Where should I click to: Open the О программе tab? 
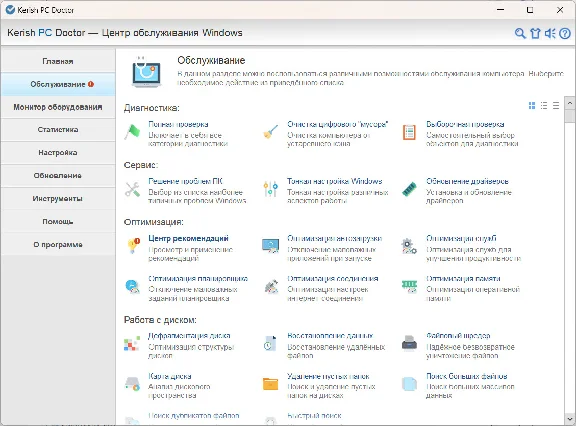pos(58,245)
